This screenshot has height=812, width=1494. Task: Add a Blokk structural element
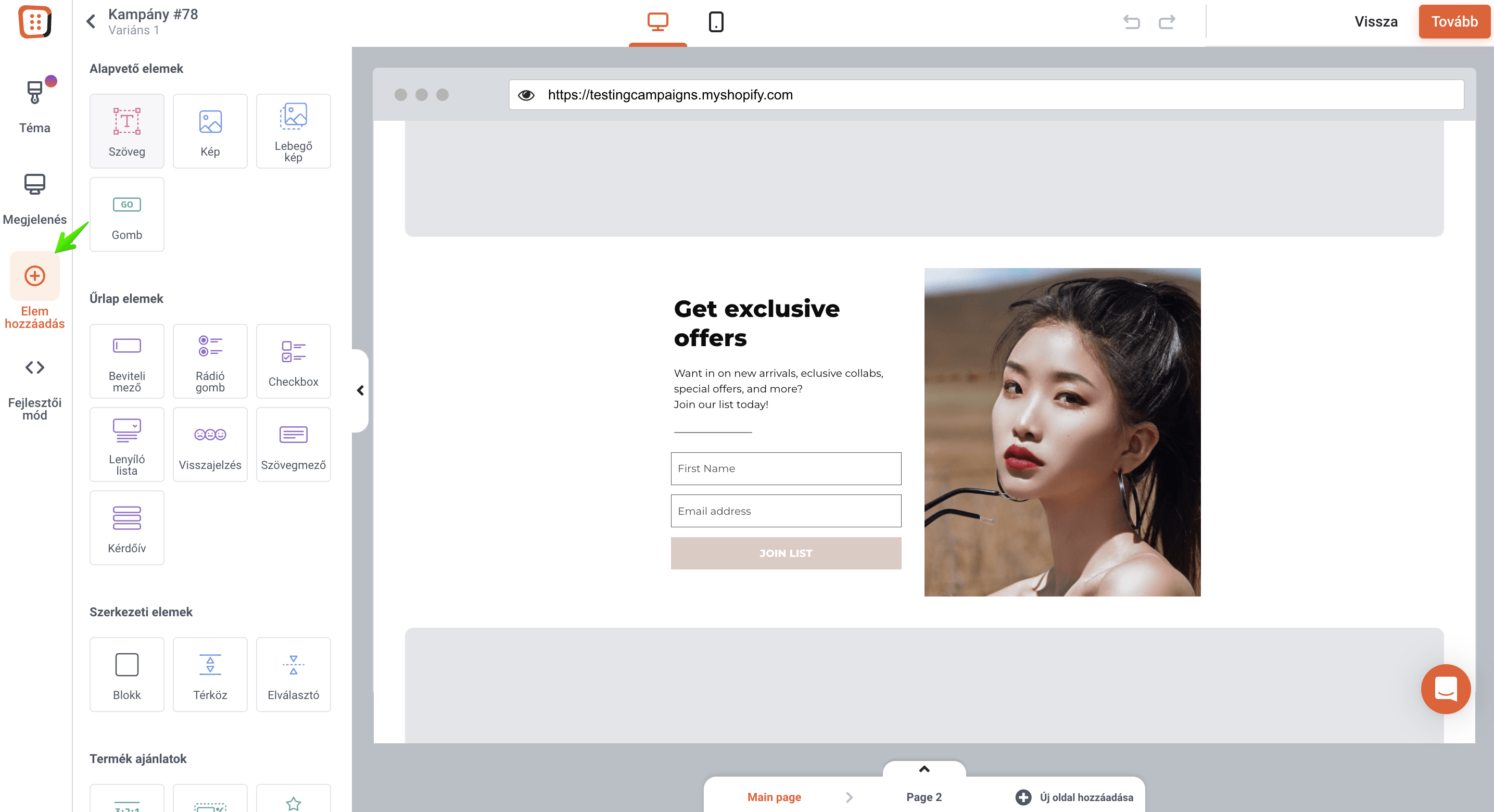(126, 675)
